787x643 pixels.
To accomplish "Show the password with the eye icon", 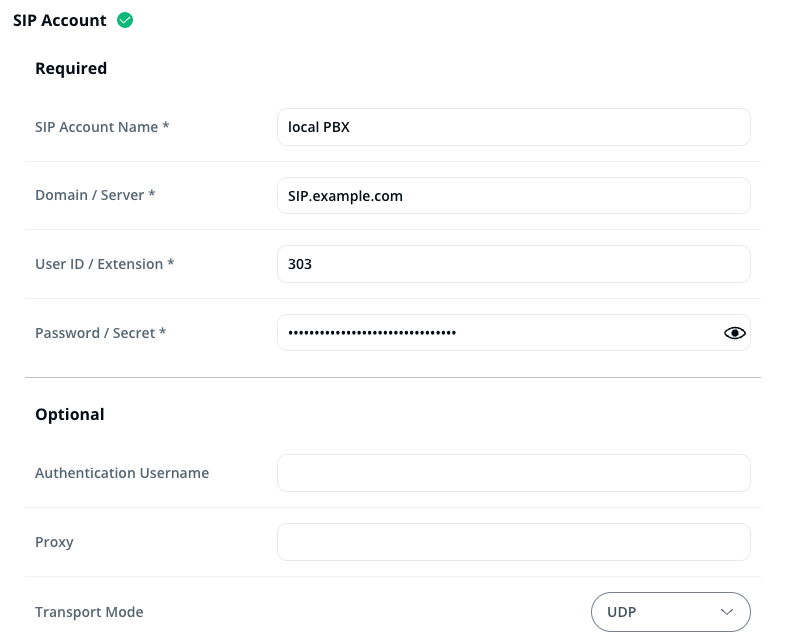I will [735, 333].
